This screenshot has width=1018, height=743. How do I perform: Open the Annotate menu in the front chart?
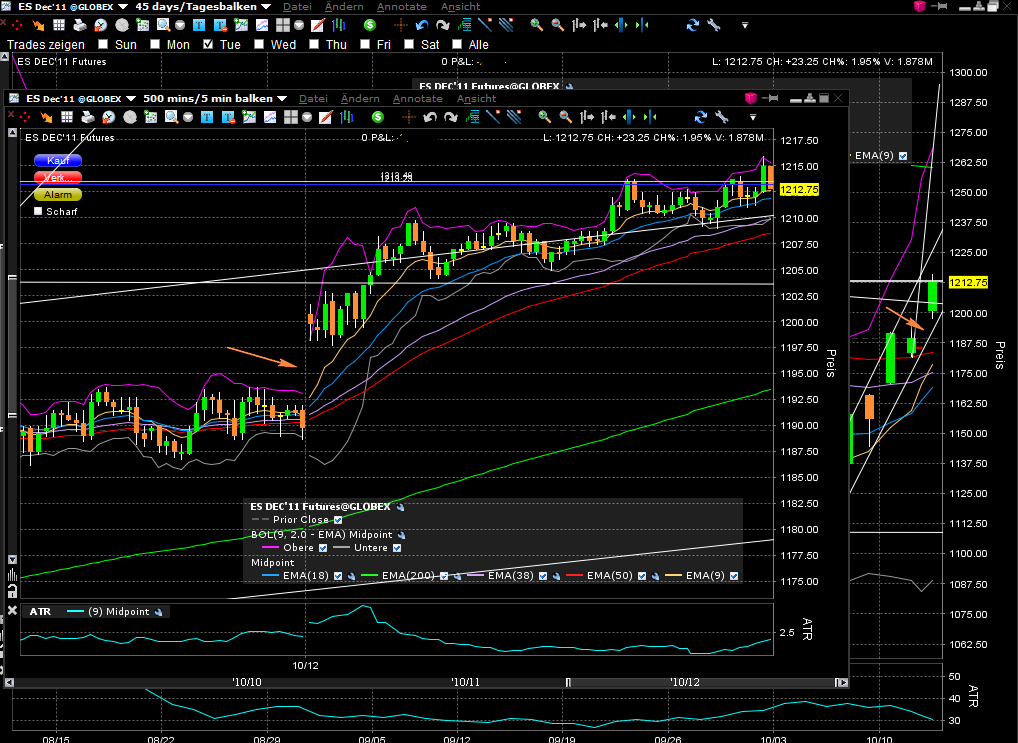click(417, 99)
